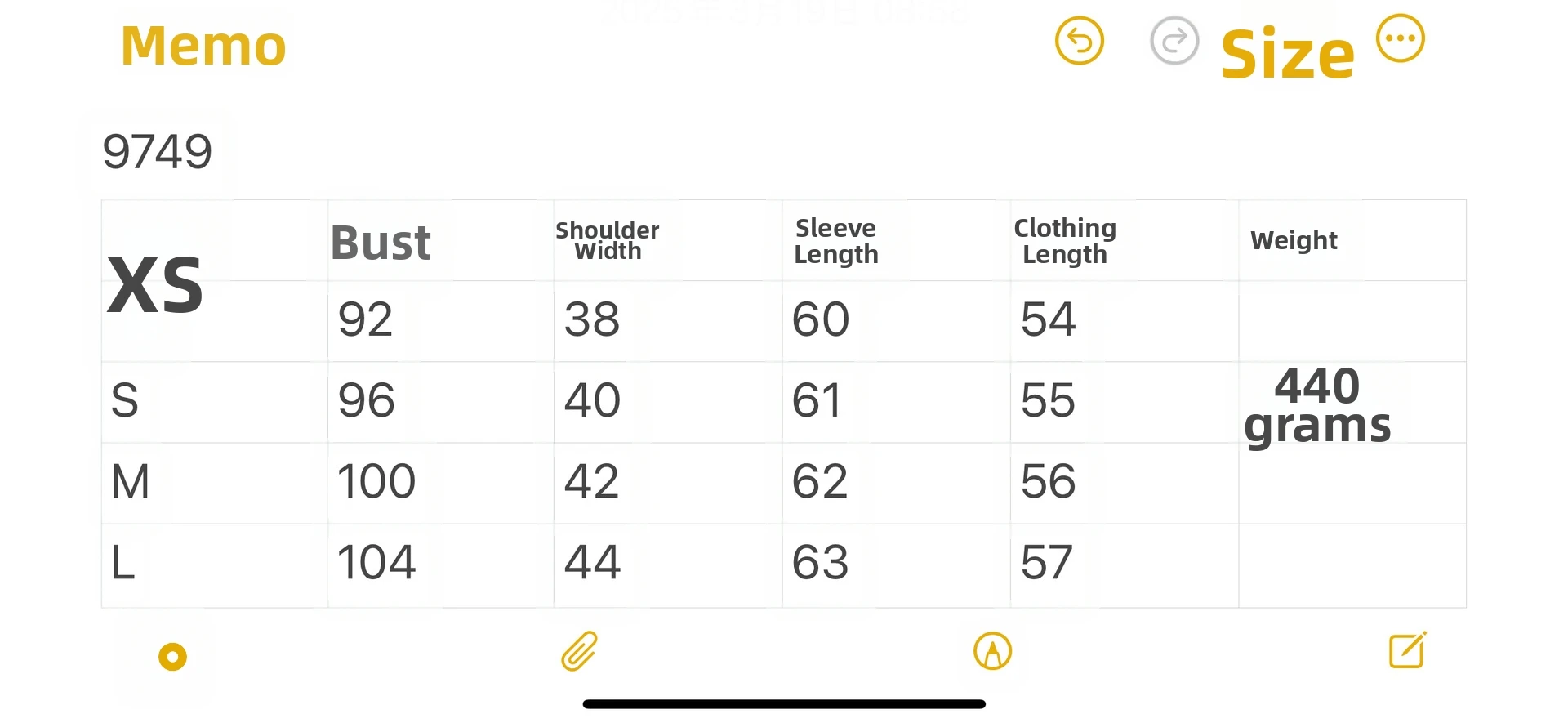Tap the home indicator bar
Viewport: 1568px width, 723px height.
(784, 704)
